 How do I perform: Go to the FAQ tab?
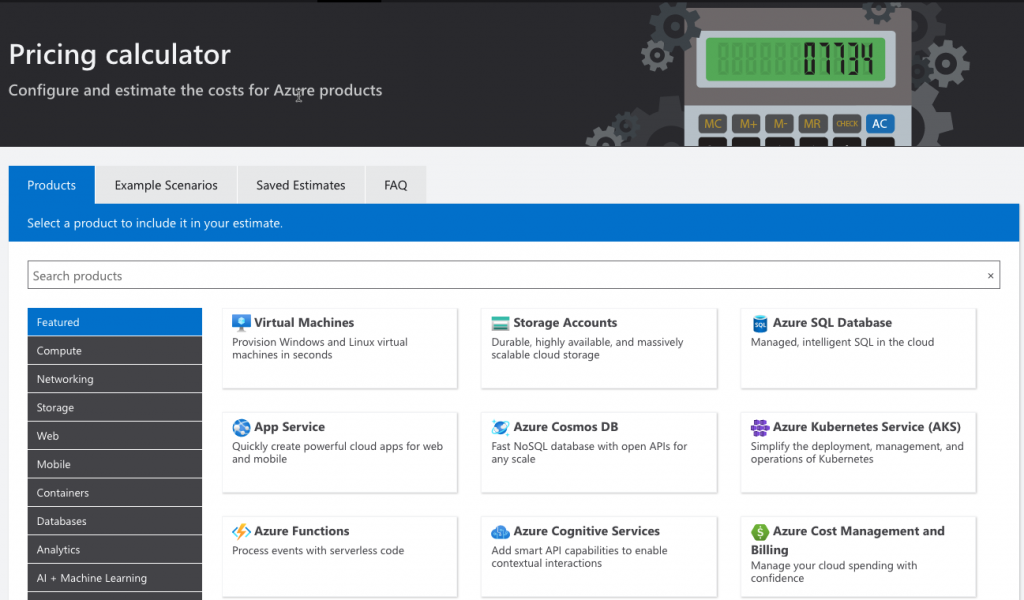(x=396, y=185)
